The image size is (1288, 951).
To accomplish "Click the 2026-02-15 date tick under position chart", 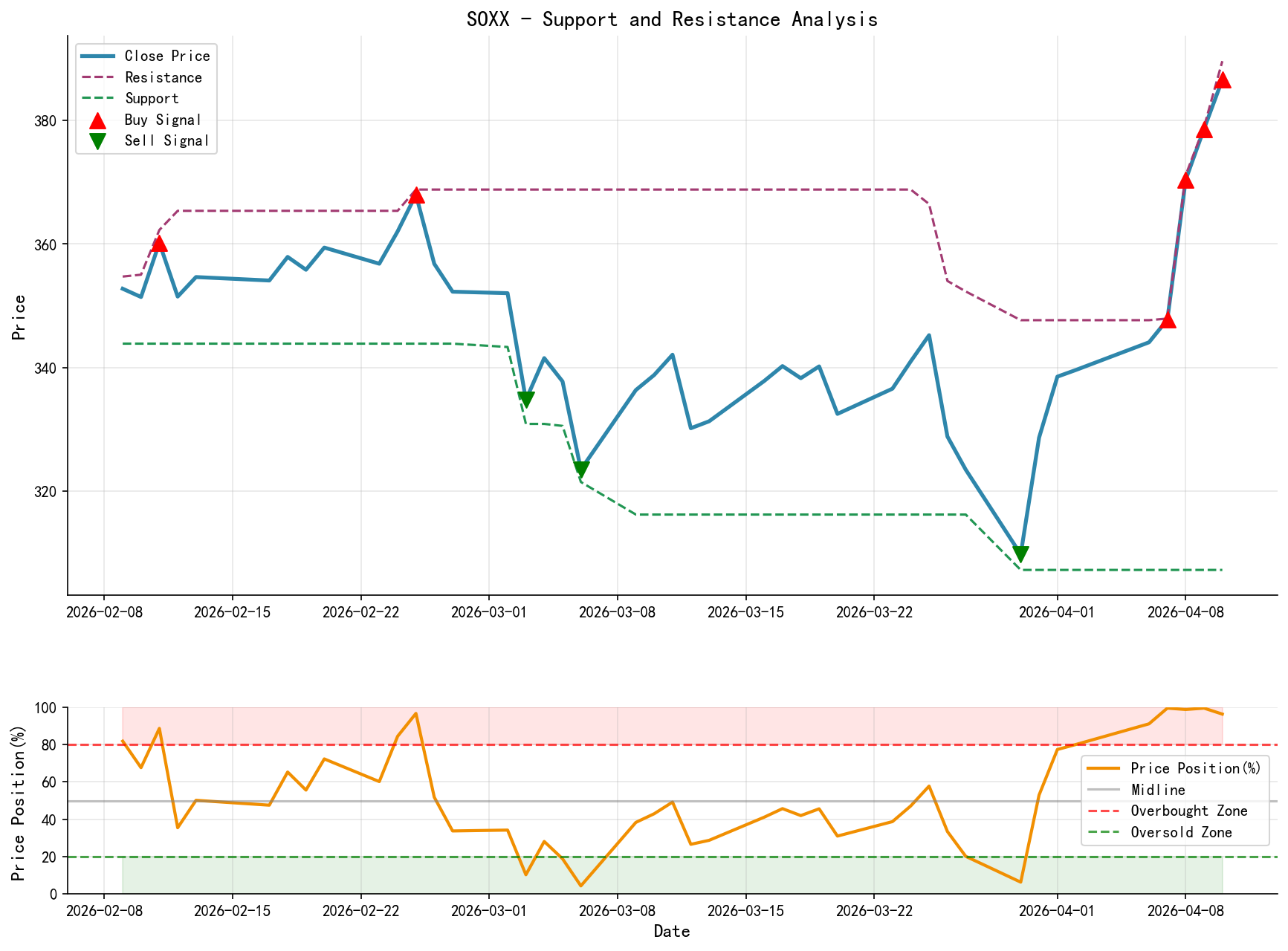I will (232, 909).
